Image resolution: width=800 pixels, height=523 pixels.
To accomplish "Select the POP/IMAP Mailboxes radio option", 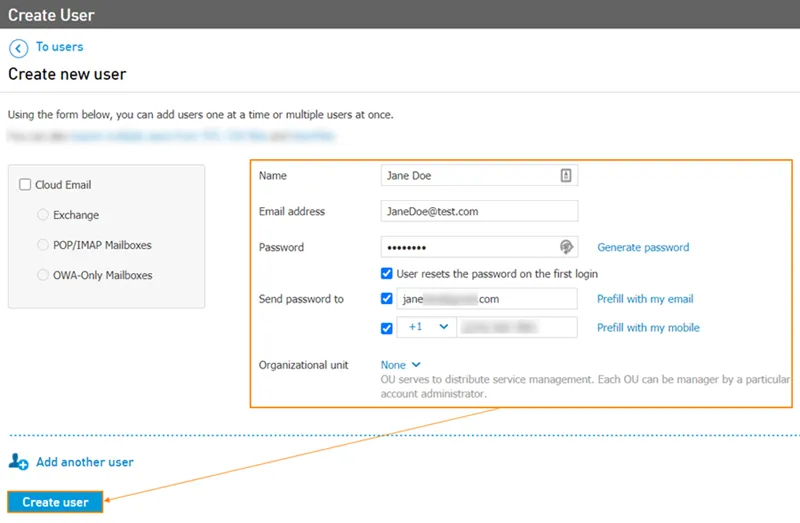I will point(43,244).
